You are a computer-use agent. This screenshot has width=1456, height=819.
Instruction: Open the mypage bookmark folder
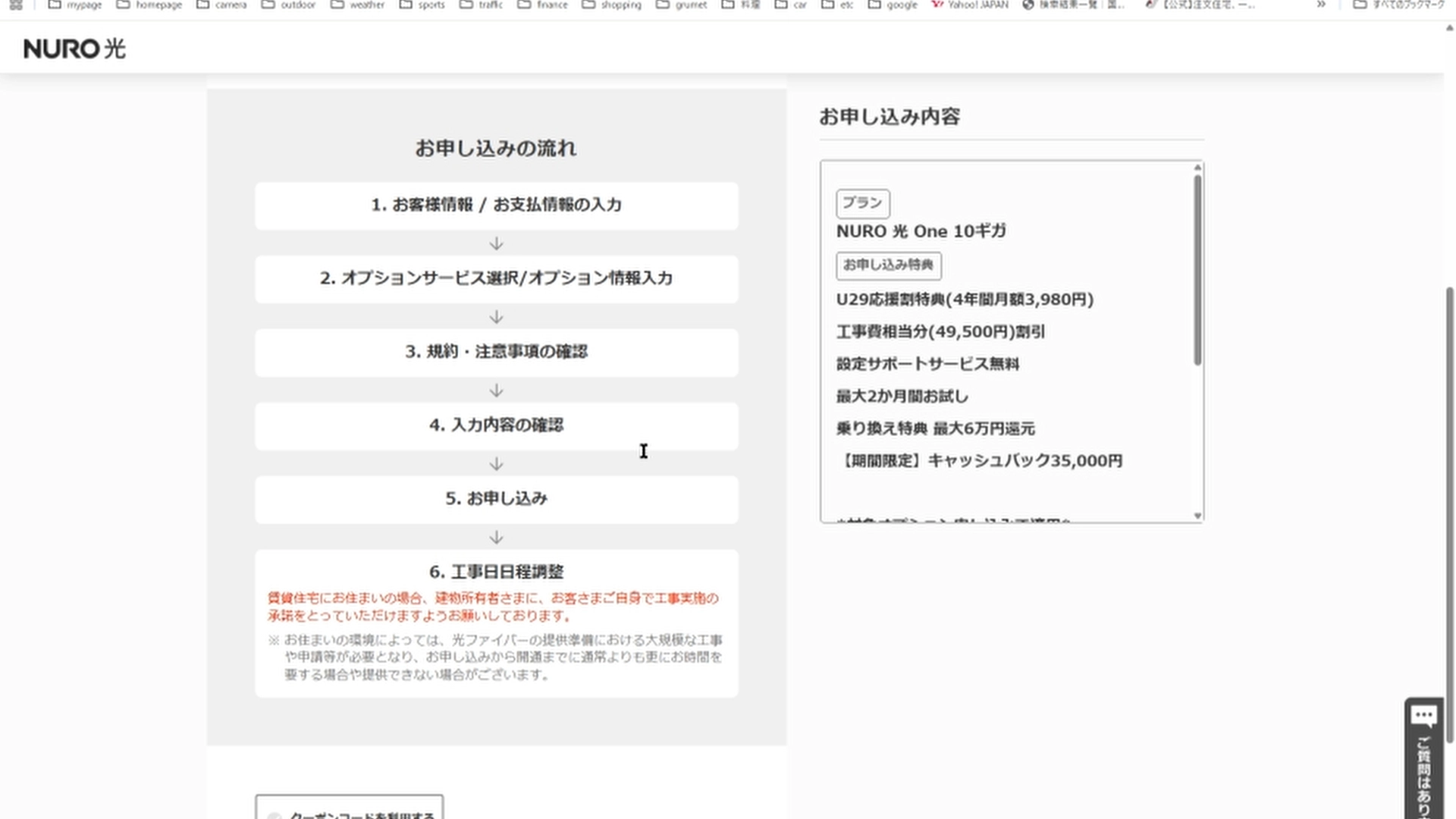[x=75, y=5]
